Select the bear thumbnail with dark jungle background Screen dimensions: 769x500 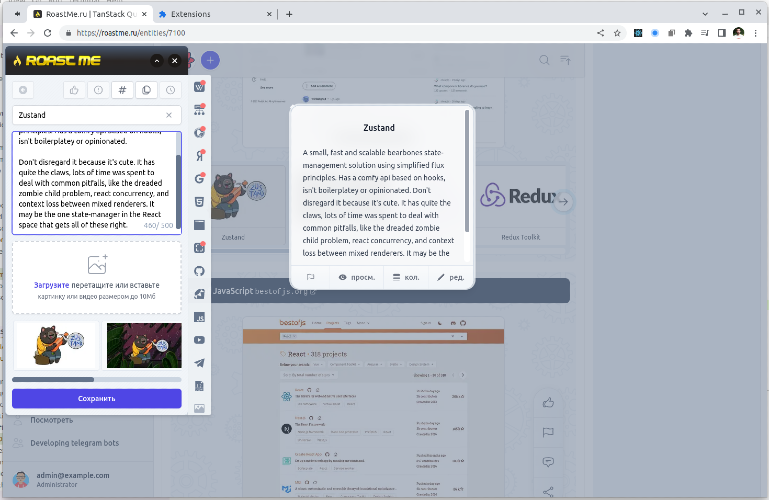pos(144,346)
